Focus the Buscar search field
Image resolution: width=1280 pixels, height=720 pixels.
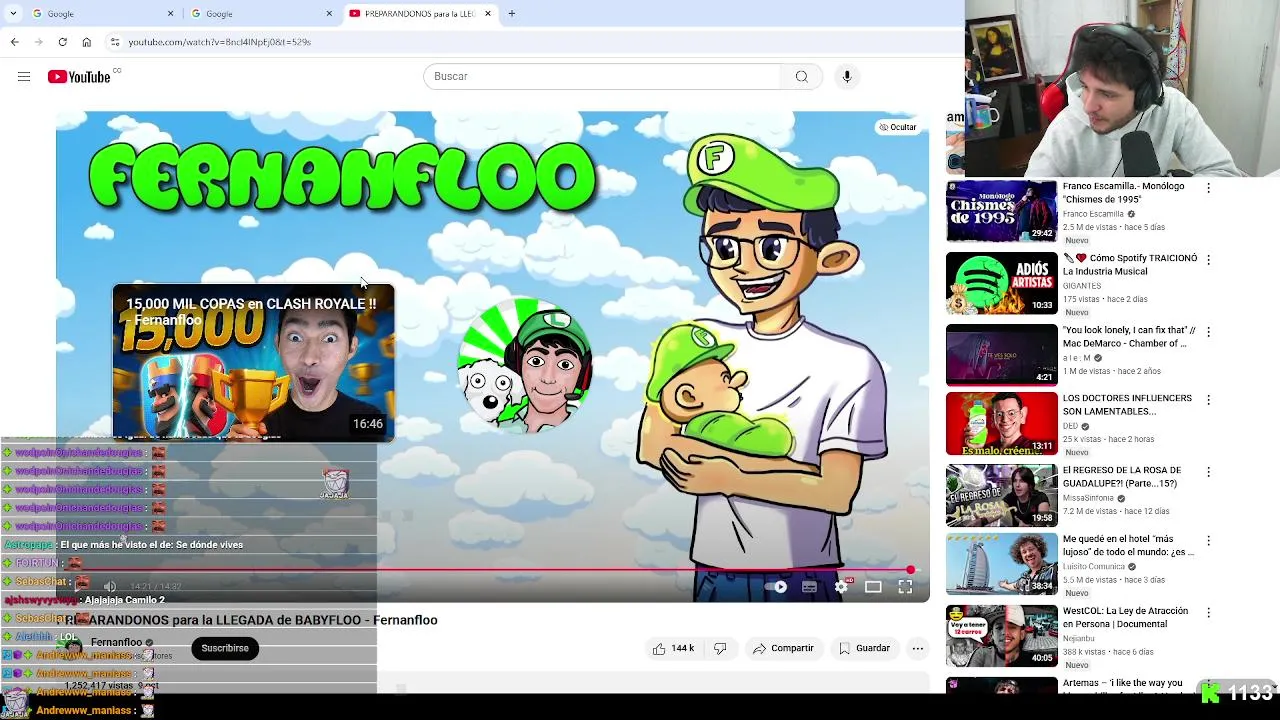click(x=602, y=77)
